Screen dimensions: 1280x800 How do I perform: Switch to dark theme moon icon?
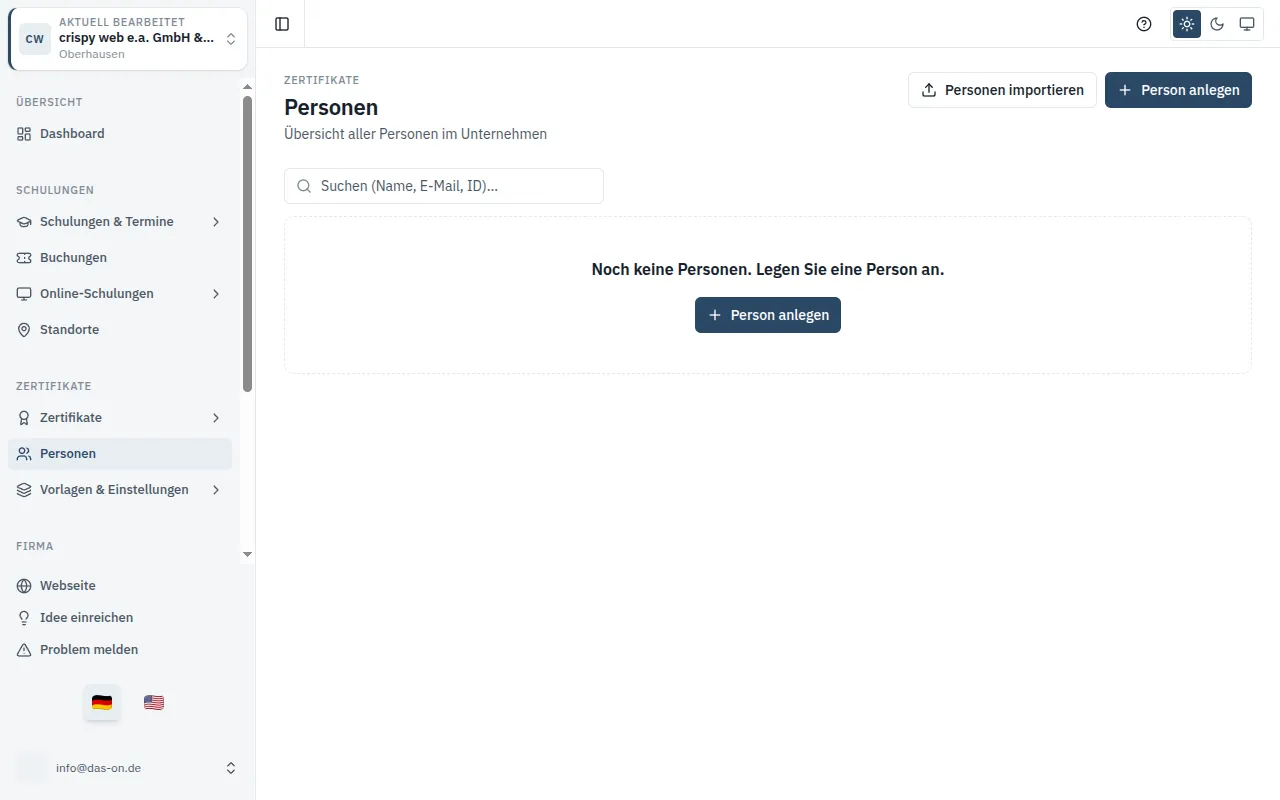click(x=1217, y=24)
